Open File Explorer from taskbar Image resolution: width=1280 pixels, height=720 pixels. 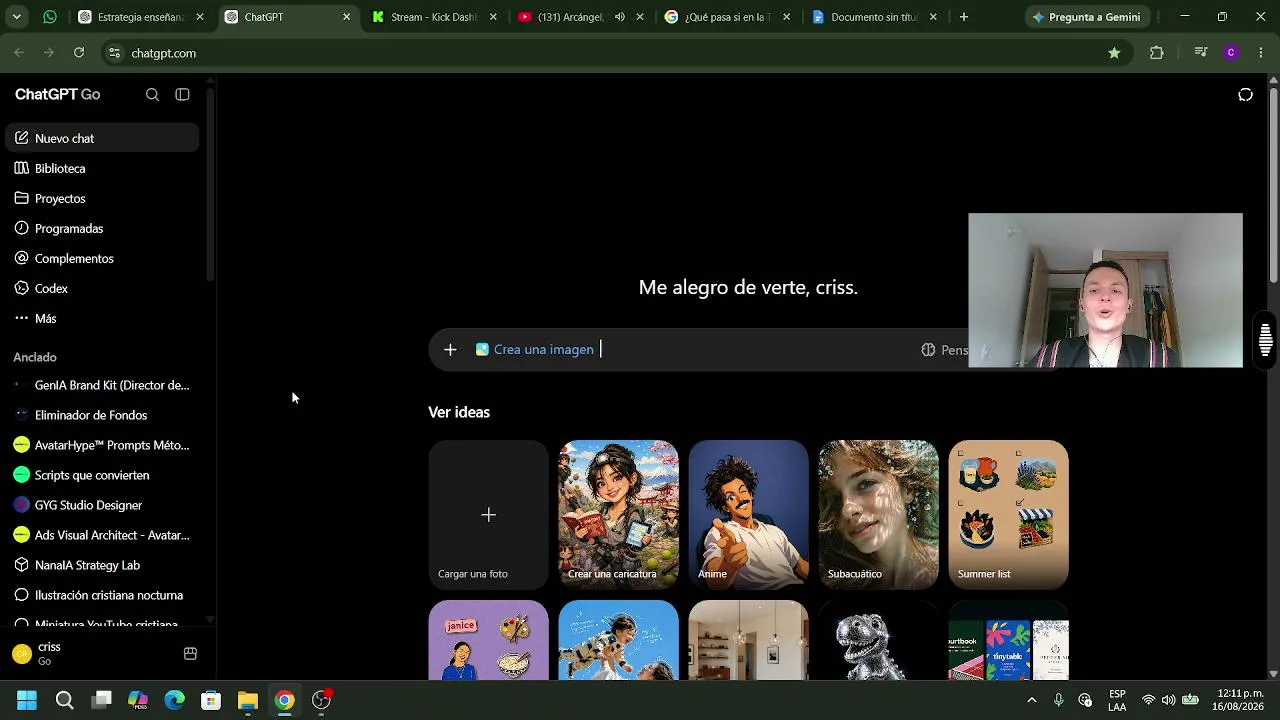pos(248,700)
